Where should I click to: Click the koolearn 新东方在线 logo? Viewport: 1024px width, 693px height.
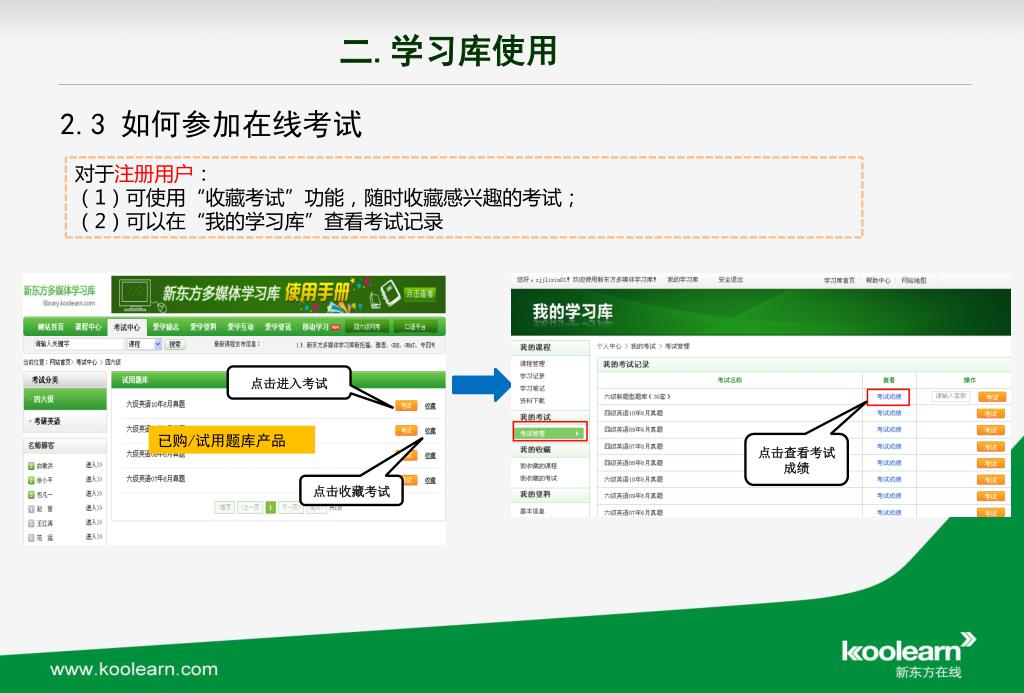click(x=908, y=656)
